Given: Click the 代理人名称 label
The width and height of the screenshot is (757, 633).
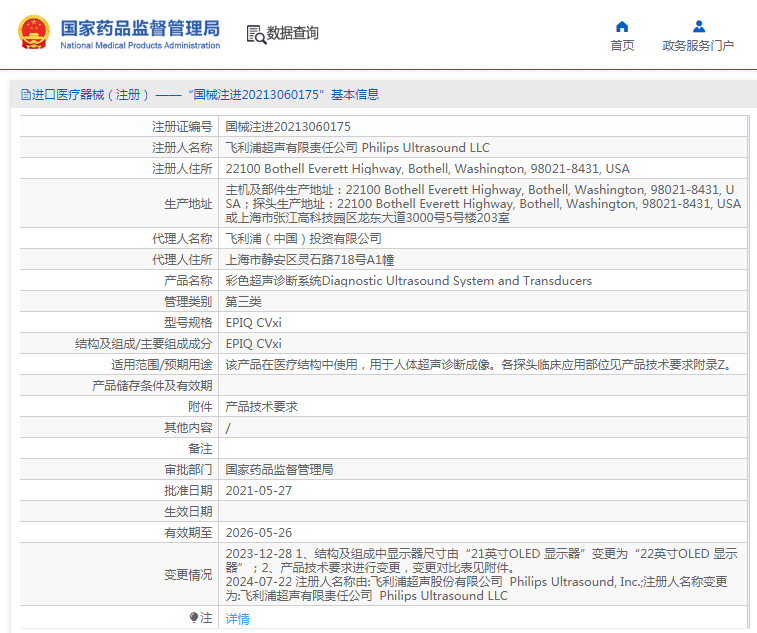Looking at the screenshot, I should pyautogui.click(x=182, y=239).
